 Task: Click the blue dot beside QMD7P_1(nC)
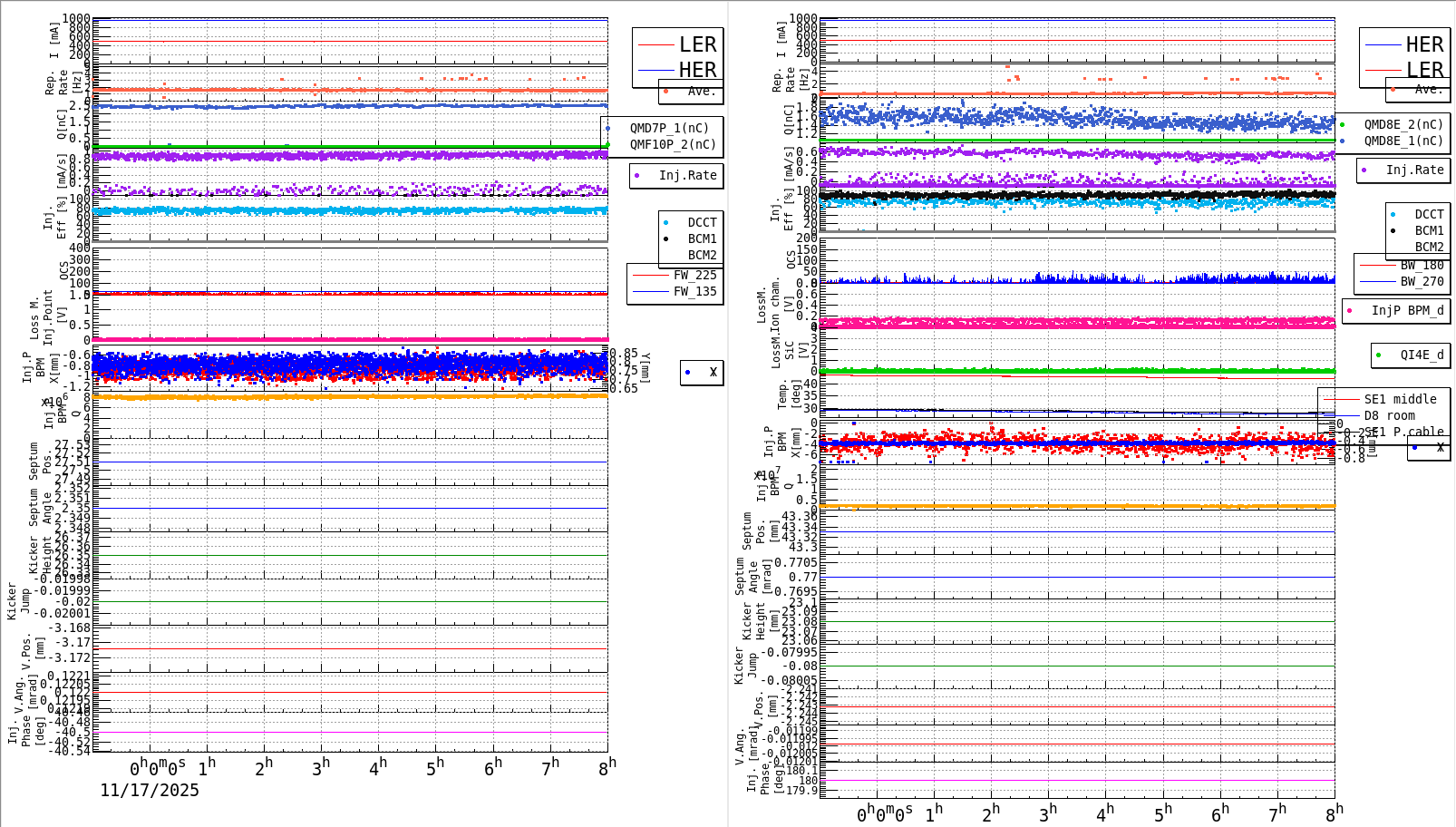[x=607, y=129]
